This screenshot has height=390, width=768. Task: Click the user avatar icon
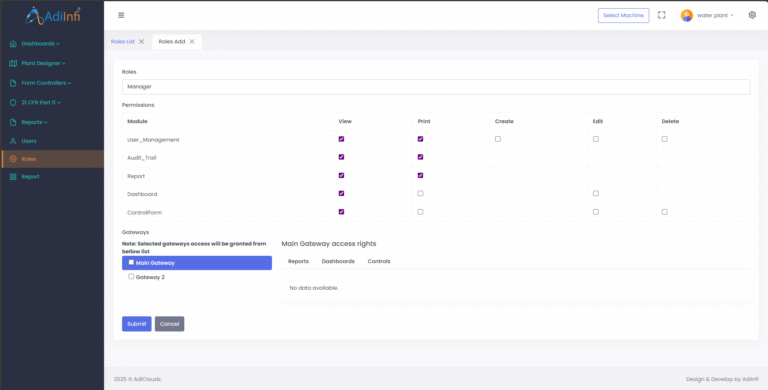coord(687,15)
